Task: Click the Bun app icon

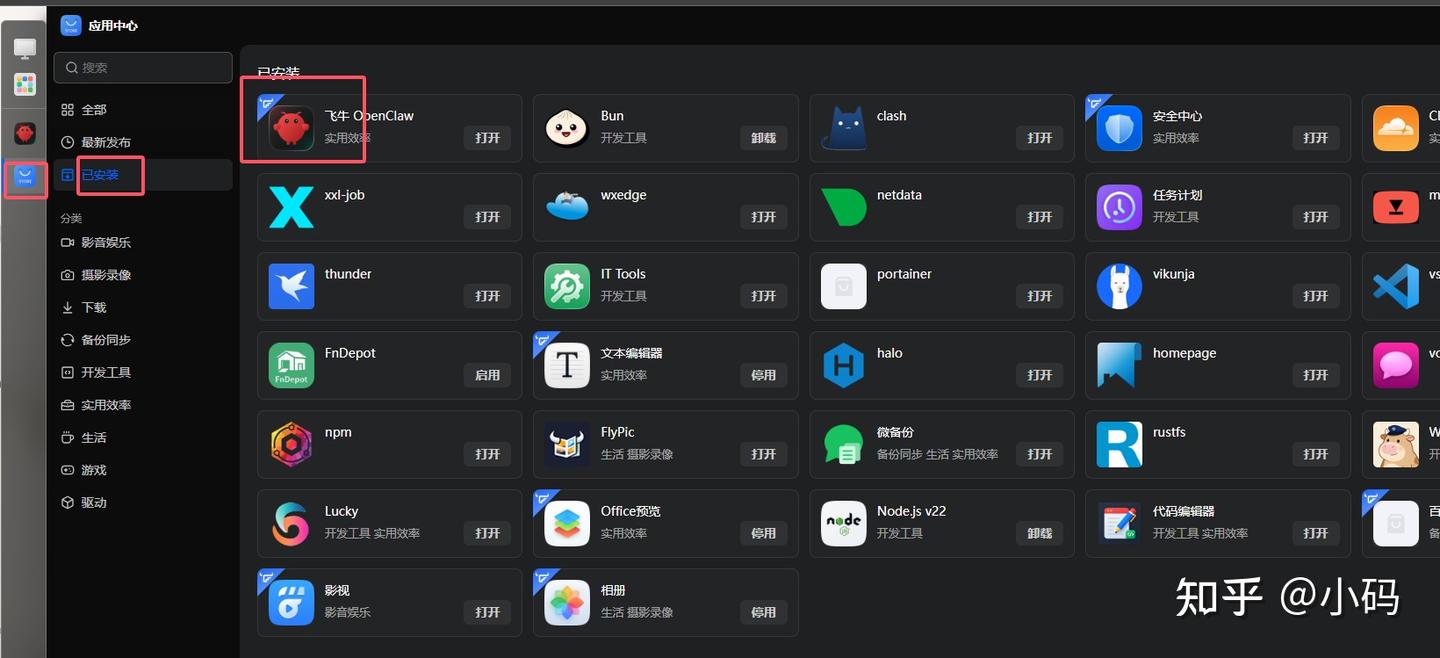Action: (x=567, y=128)
